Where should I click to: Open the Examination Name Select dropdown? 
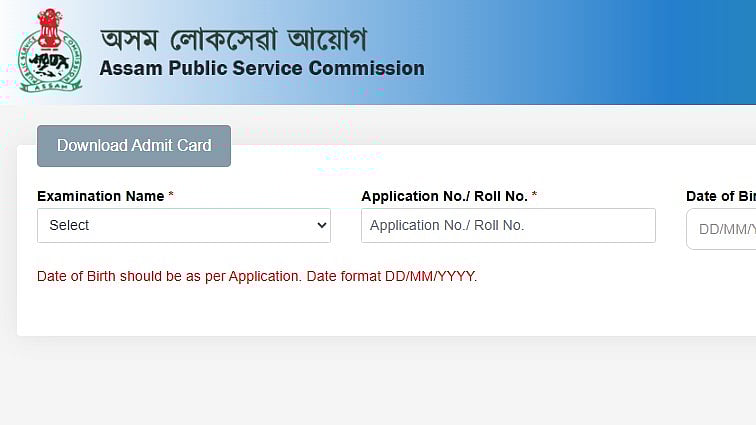pyautogui.click(x=184, y=225)
